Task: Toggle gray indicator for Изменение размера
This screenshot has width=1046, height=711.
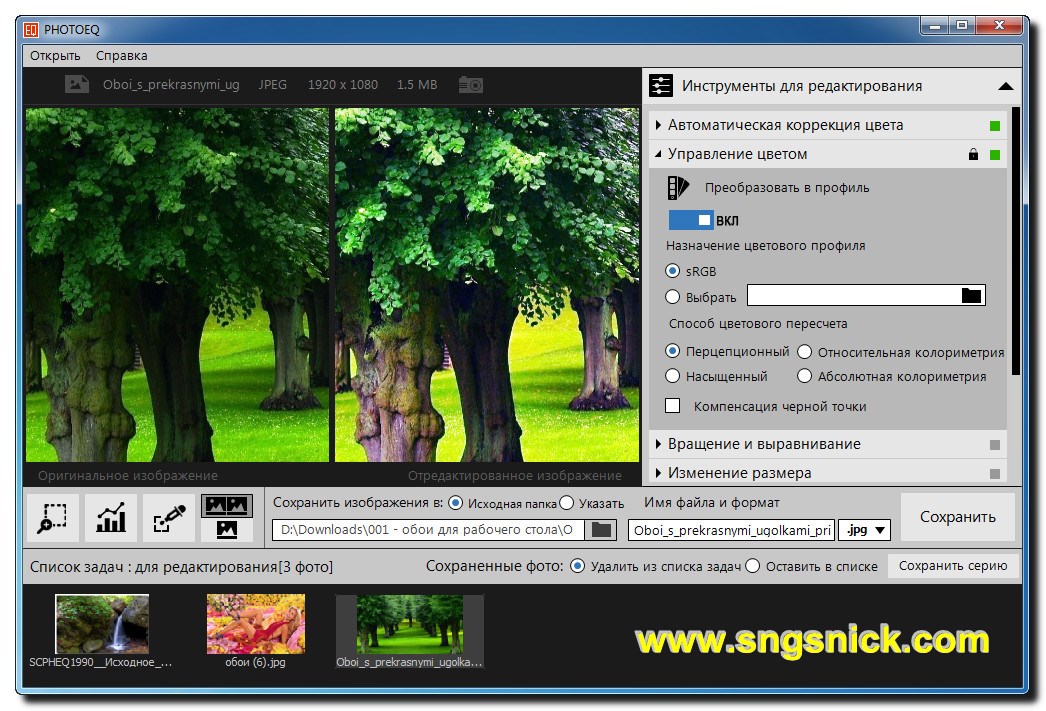Action: click(x=995, y=474)
